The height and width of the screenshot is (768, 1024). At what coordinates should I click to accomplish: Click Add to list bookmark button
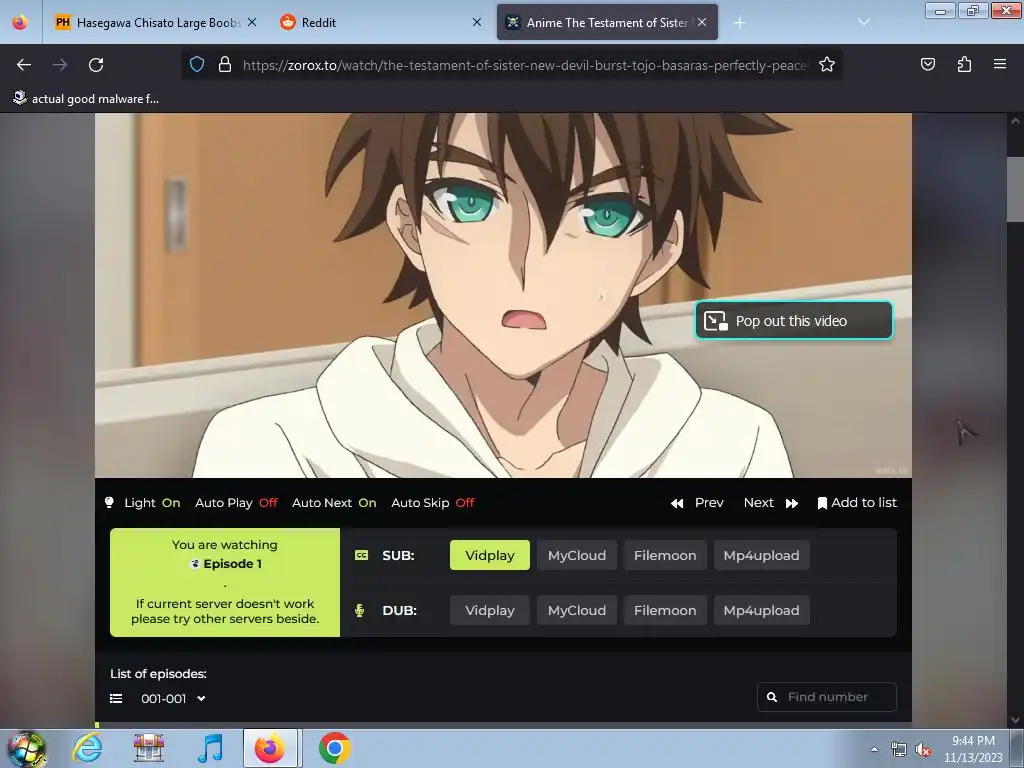(x=857, y=503)
